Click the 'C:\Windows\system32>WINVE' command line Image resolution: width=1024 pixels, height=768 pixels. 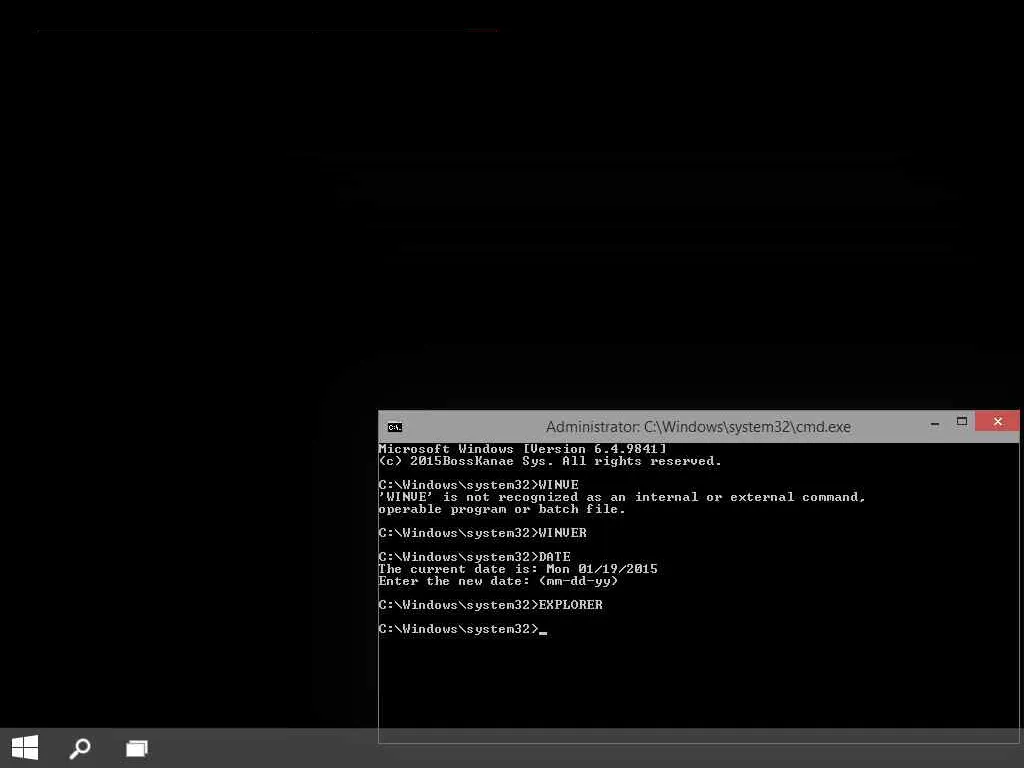[478, 485]
